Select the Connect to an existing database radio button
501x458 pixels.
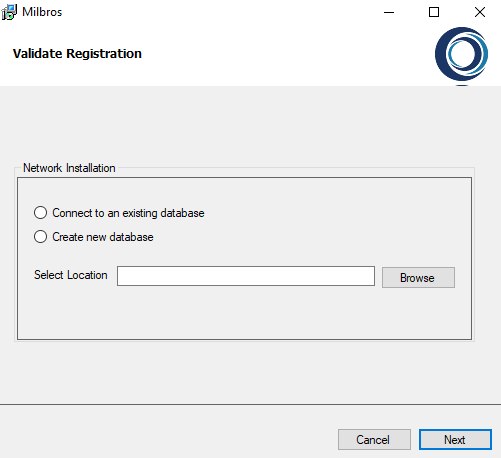(40, 213)
